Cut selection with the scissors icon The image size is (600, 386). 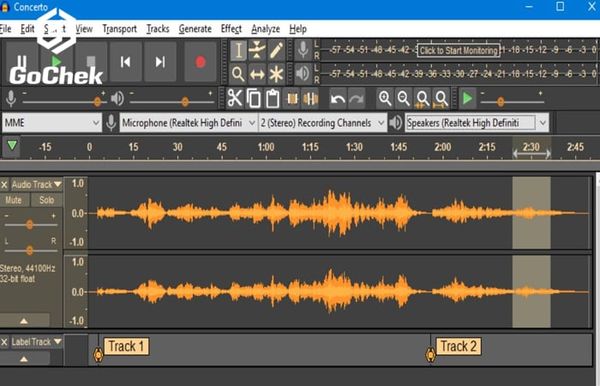(x=235, y=99)
